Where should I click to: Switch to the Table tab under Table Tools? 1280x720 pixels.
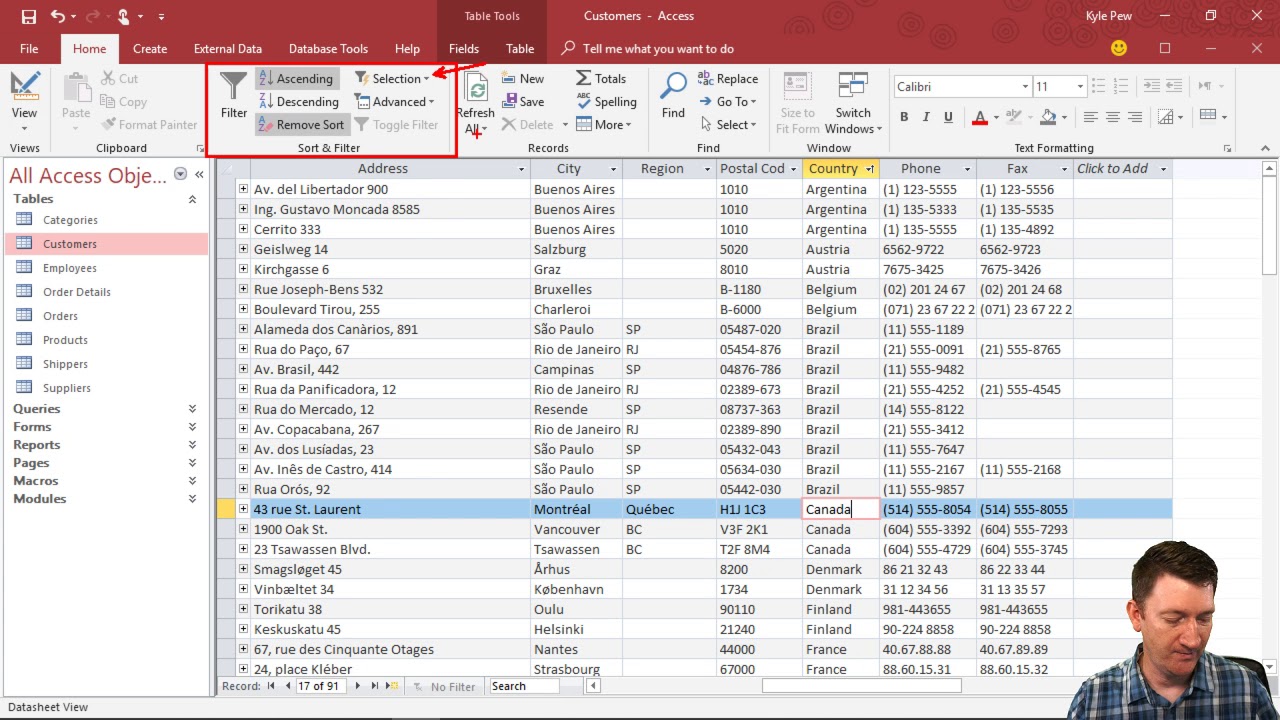(520, 48)
